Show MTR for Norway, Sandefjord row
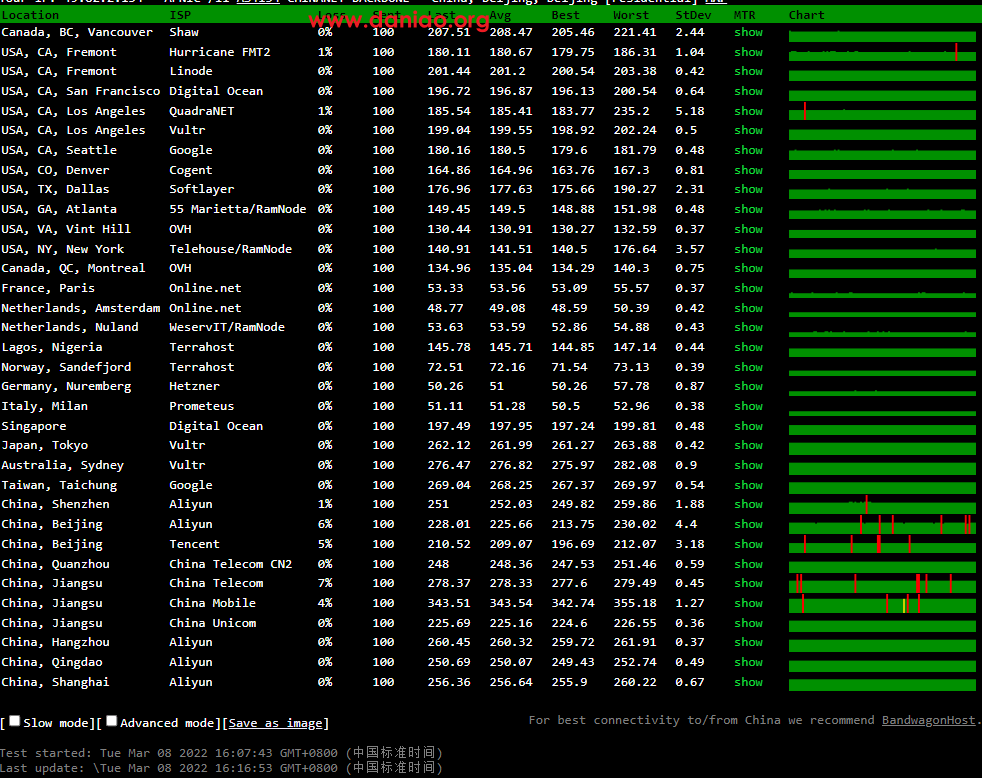The height and width of the screenshot is (778, 982). [748, 367]
